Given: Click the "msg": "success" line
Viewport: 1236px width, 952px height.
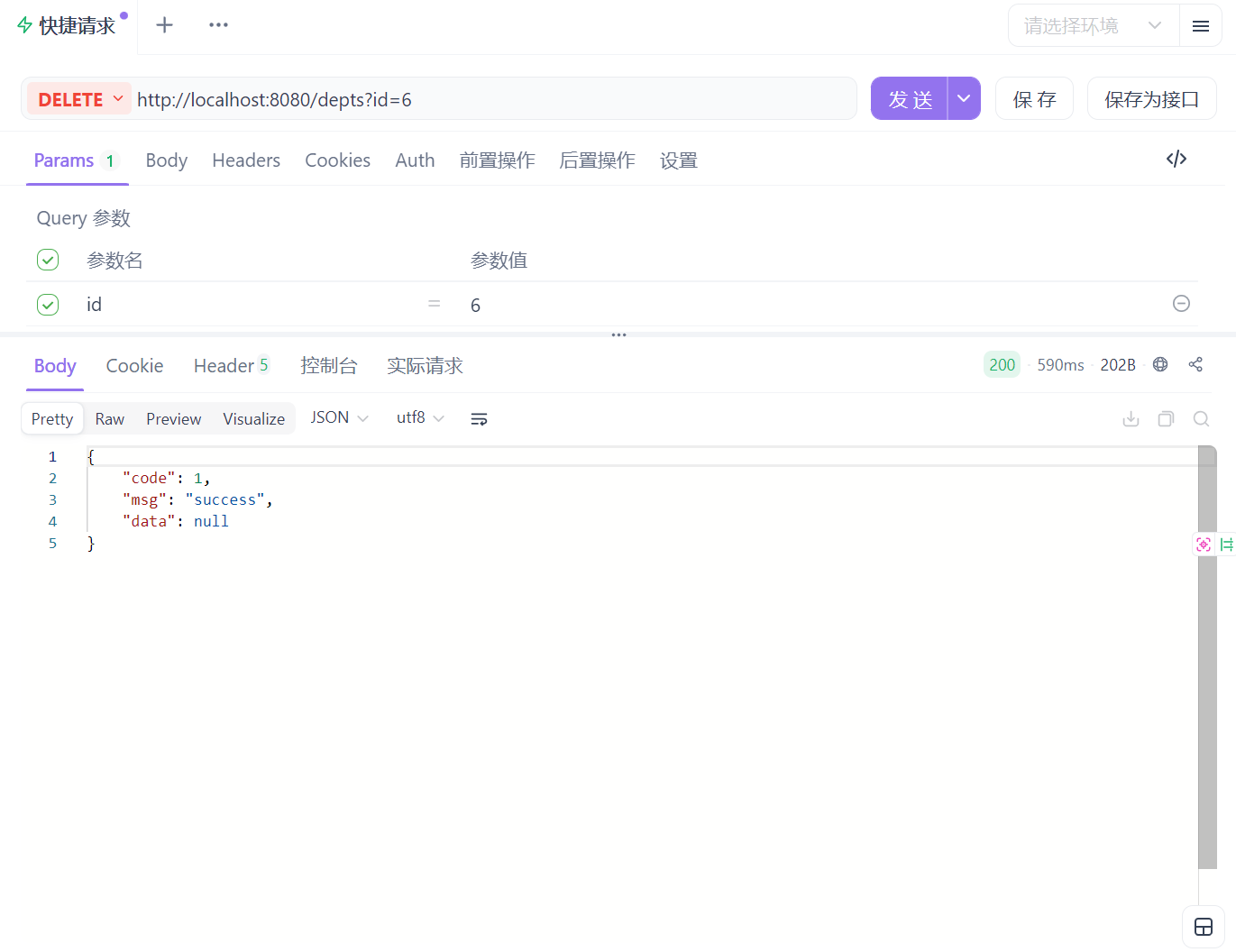Looking at the screenshot, I should [x=197, y=499].
